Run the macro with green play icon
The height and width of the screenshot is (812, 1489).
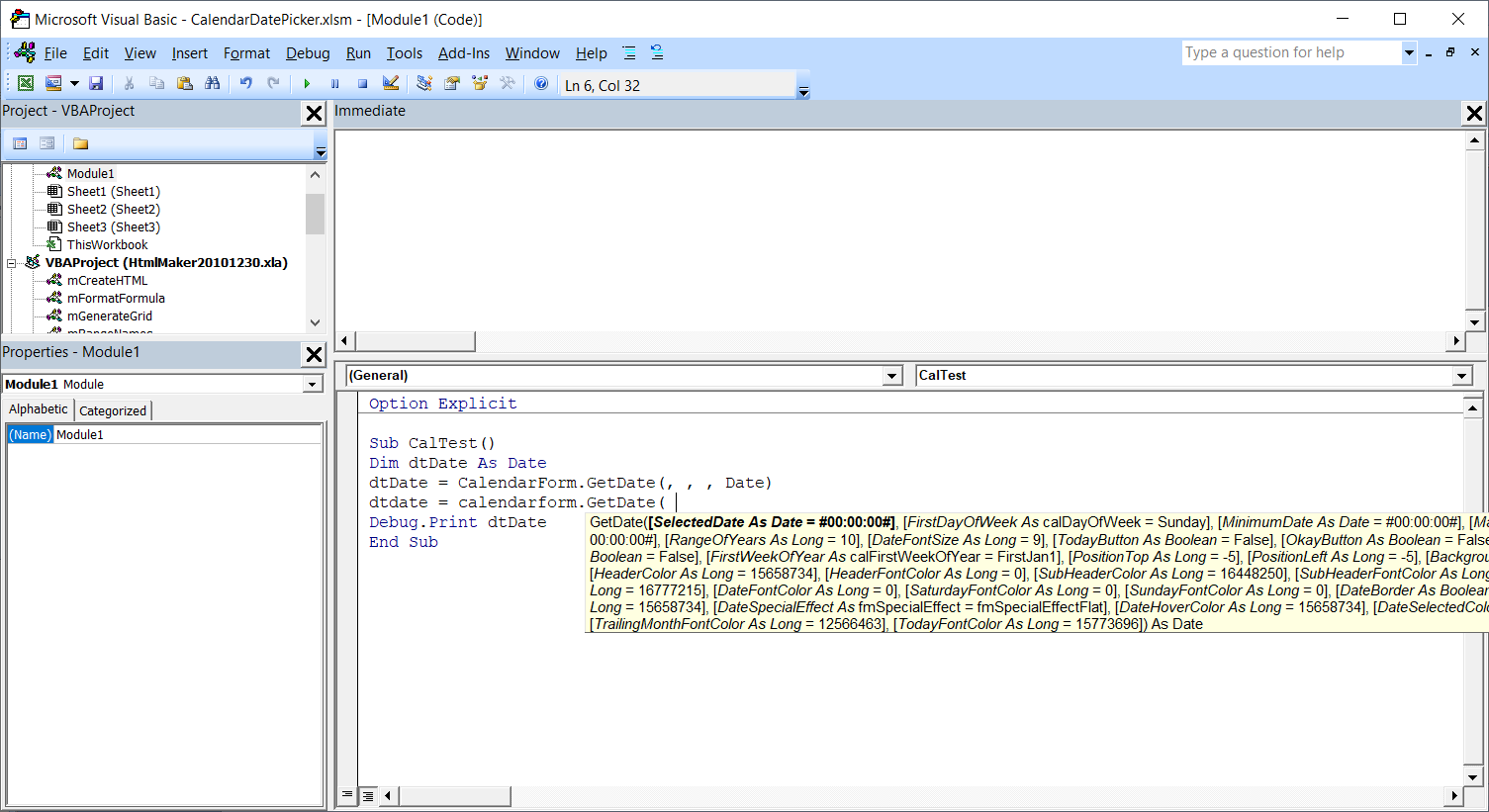307,84
